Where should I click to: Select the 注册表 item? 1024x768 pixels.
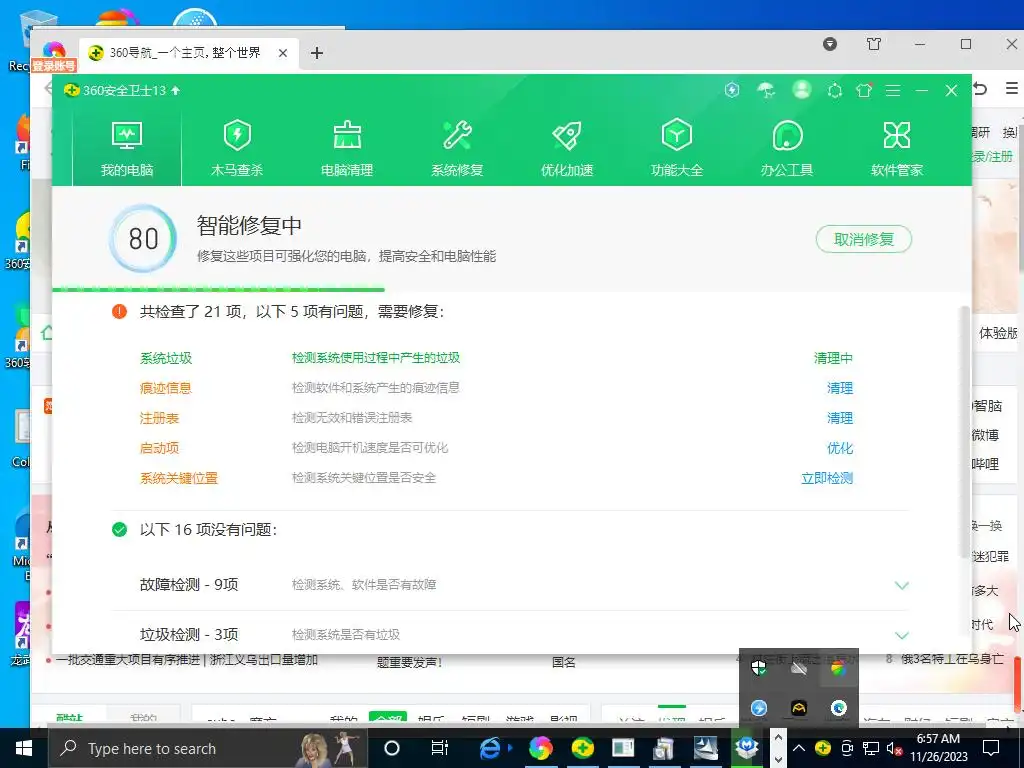(159, 418)
